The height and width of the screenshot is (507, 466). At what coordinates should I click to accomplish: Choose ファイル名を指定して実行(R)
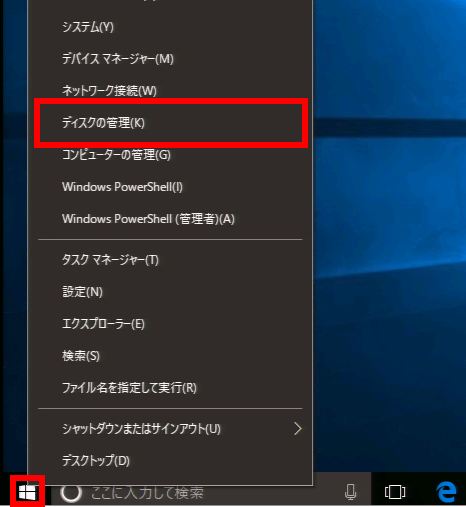click(170, 388)
